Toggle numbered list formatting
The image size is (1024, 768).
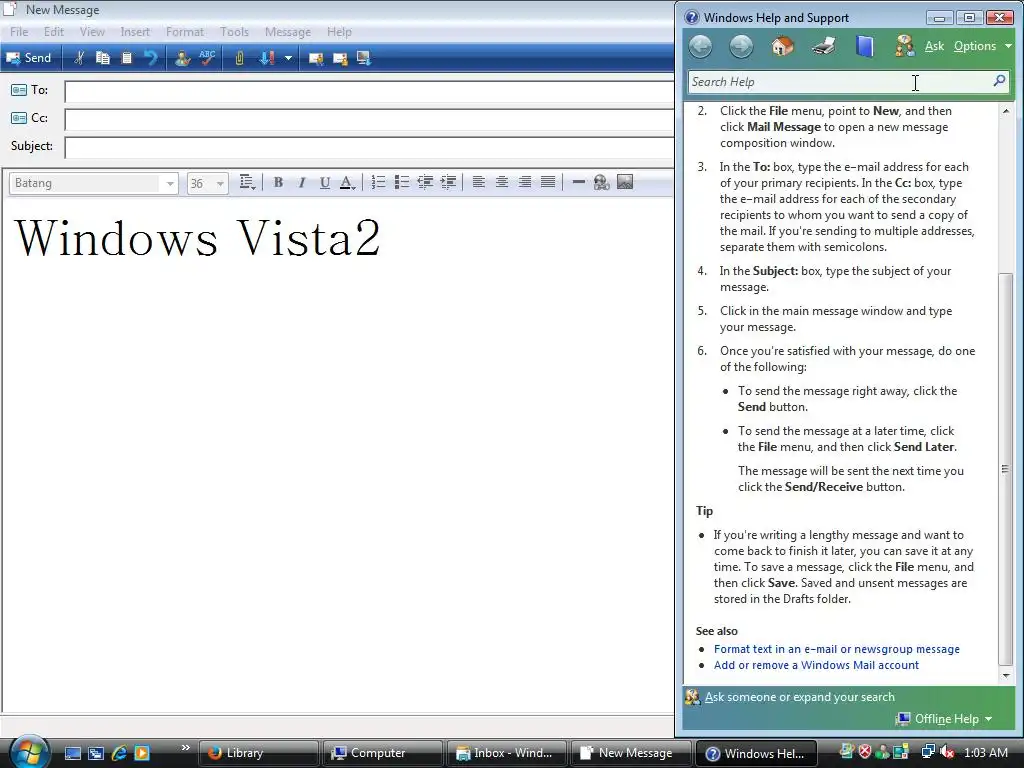(x=378, y=182)
